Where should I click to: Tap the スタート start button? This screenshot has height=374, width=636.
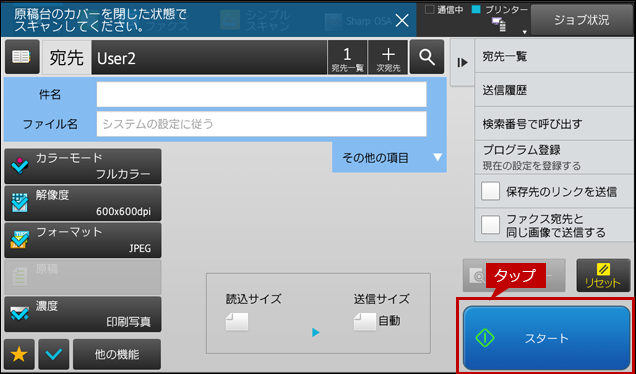pos(546,338)
